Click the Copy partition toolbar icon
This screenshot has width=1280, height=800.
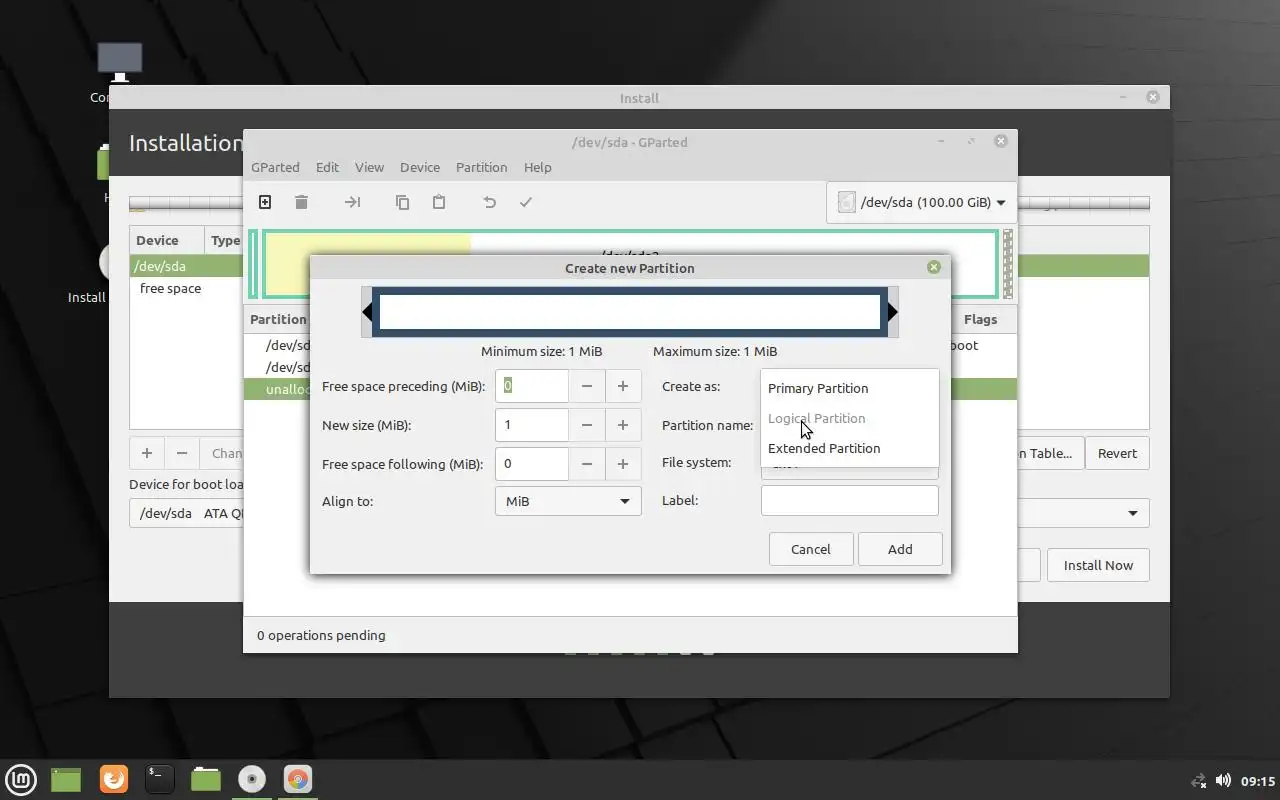[402, 202]
